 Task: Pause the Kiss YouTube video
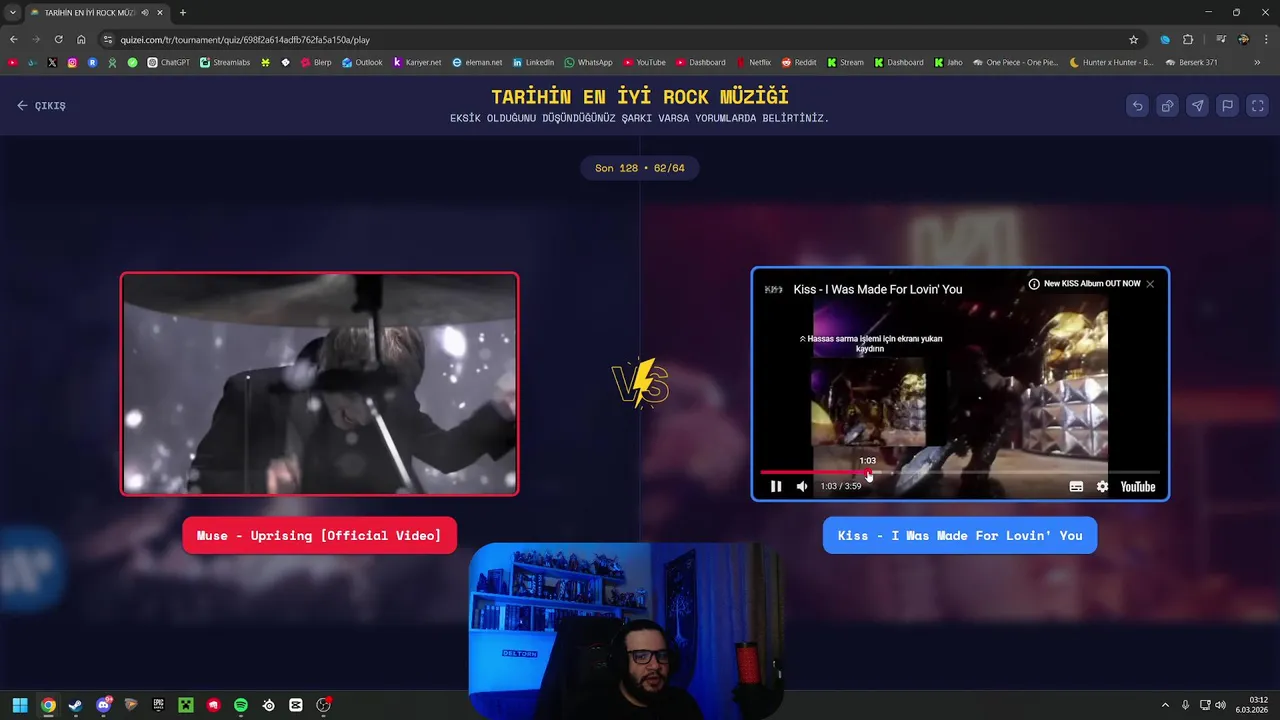click(x=776, y=487)
